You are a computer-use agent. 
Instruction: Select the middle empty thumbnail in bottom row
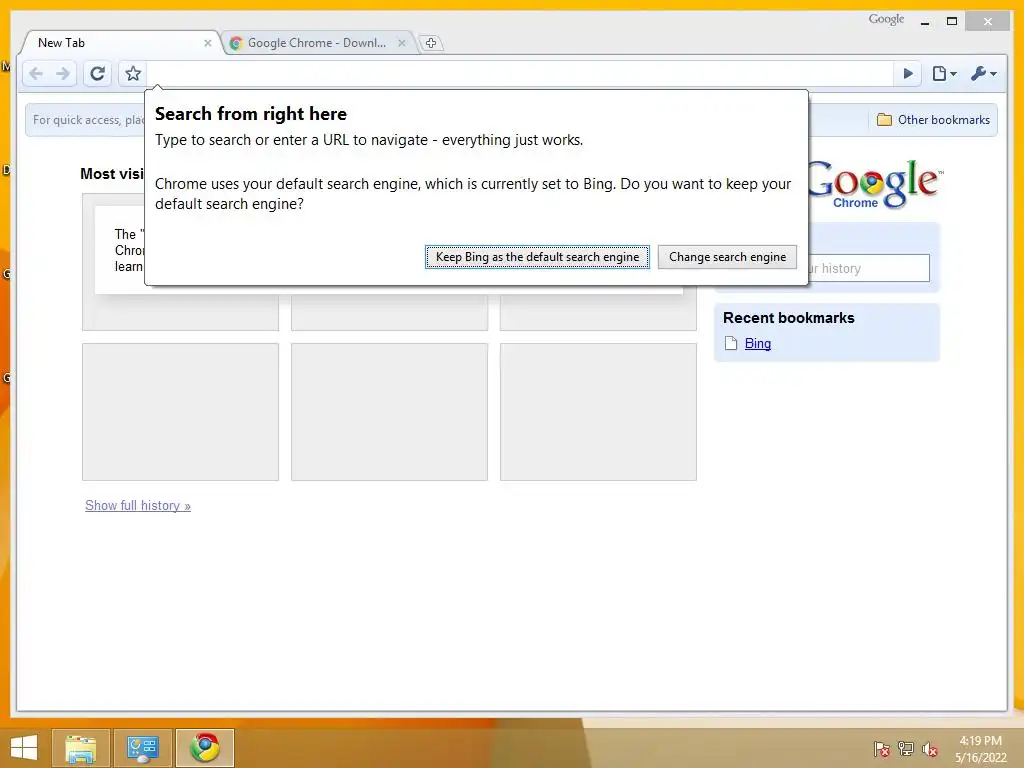389,412
